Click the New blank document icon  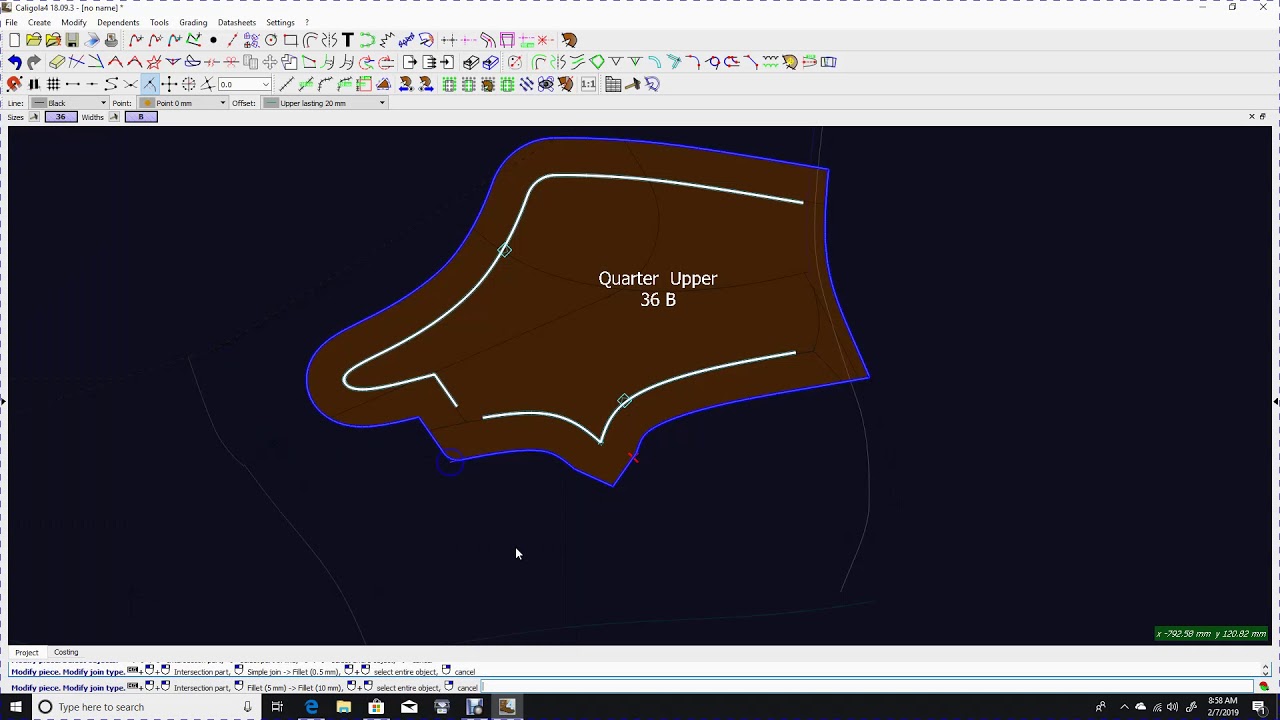coord(14,40)
